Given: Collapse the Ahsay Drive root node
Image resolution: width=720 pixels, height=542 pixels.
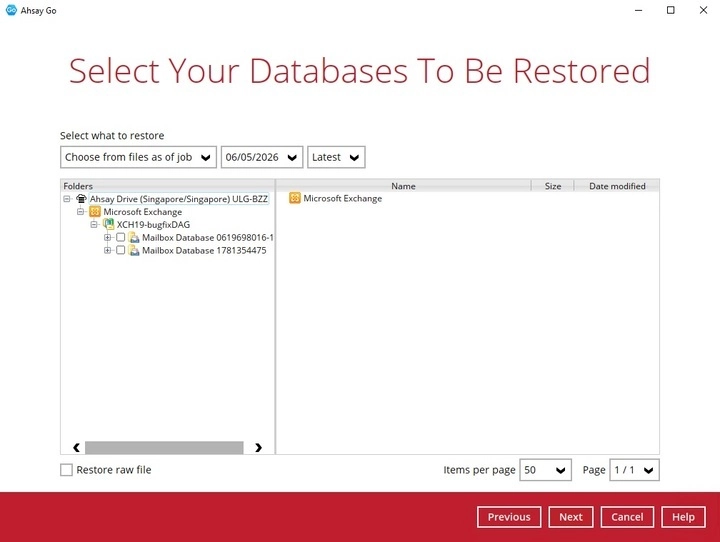Looking at the screenshot, I should tap(67, 199).
